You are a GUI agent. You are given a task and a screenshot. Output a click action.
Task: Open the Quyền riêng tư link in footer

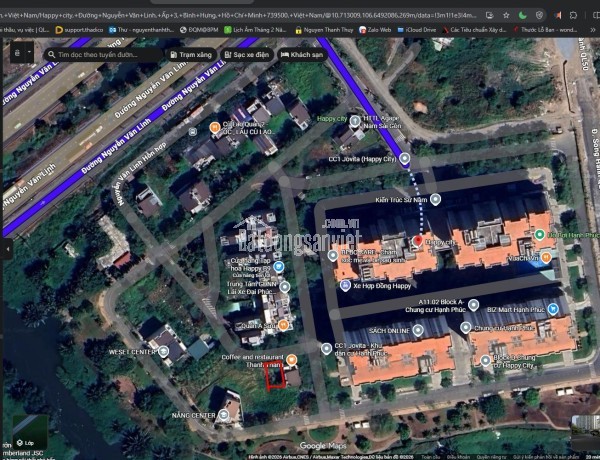point(491,457)
